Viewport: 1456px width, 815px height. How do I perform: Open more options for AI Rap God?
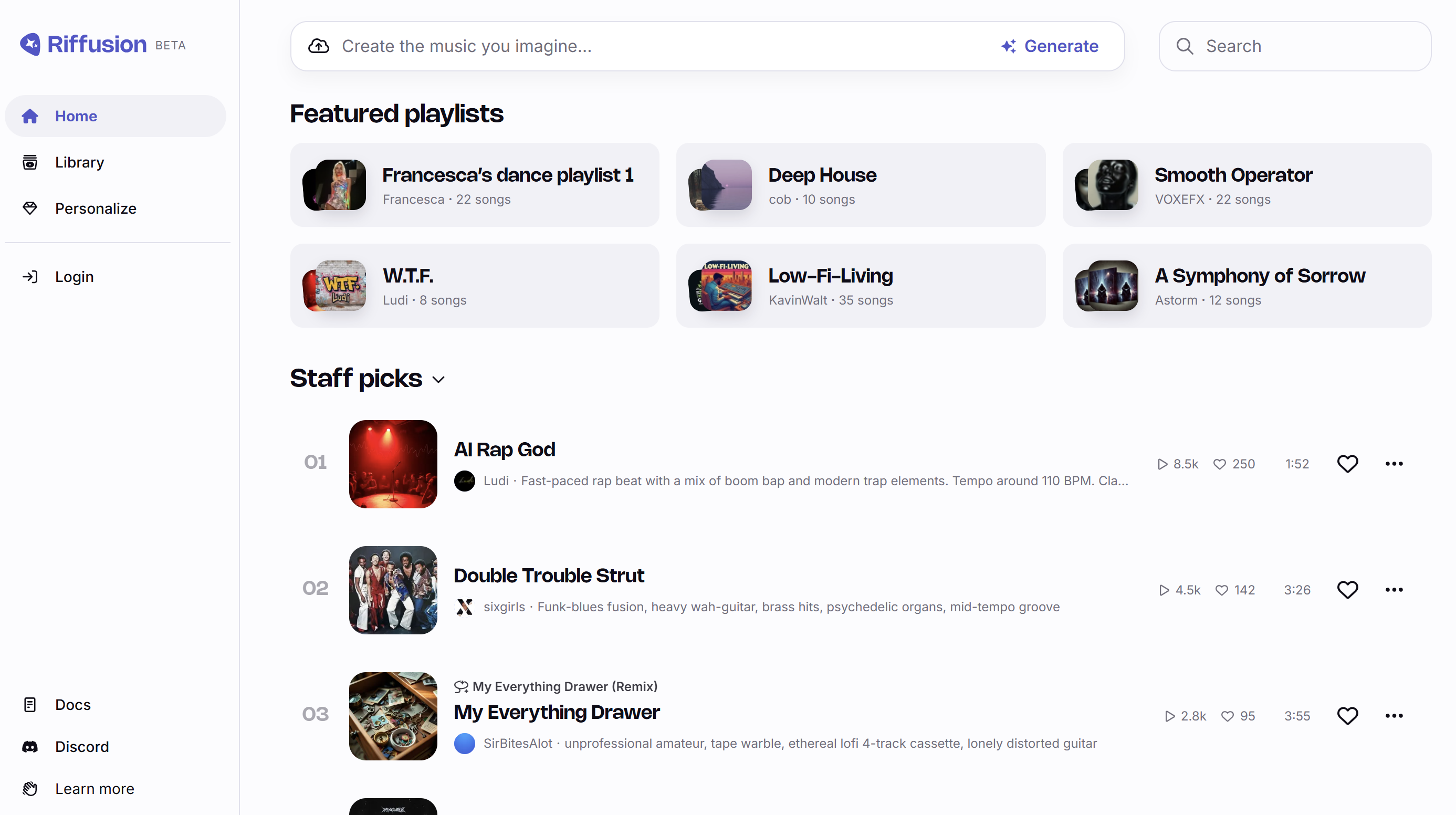tap(1394, 464)
